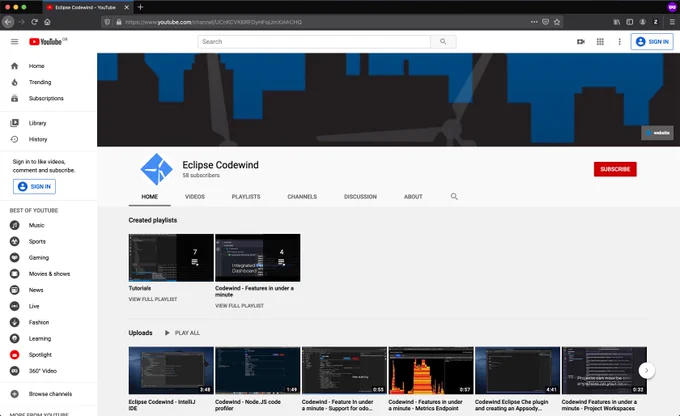Switch to the VIDEOS tab

[195, 197]
